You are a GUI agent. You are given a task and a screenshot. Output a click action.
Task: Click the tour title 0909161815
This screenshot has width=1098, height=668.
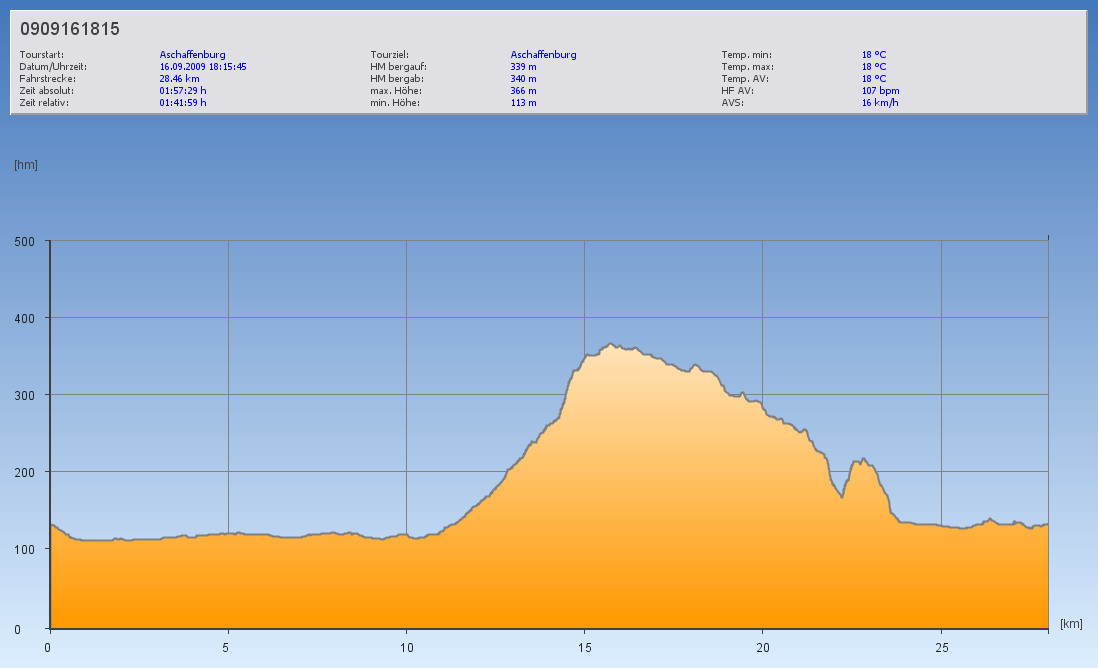pyautogui.click(x=70, y=29)
